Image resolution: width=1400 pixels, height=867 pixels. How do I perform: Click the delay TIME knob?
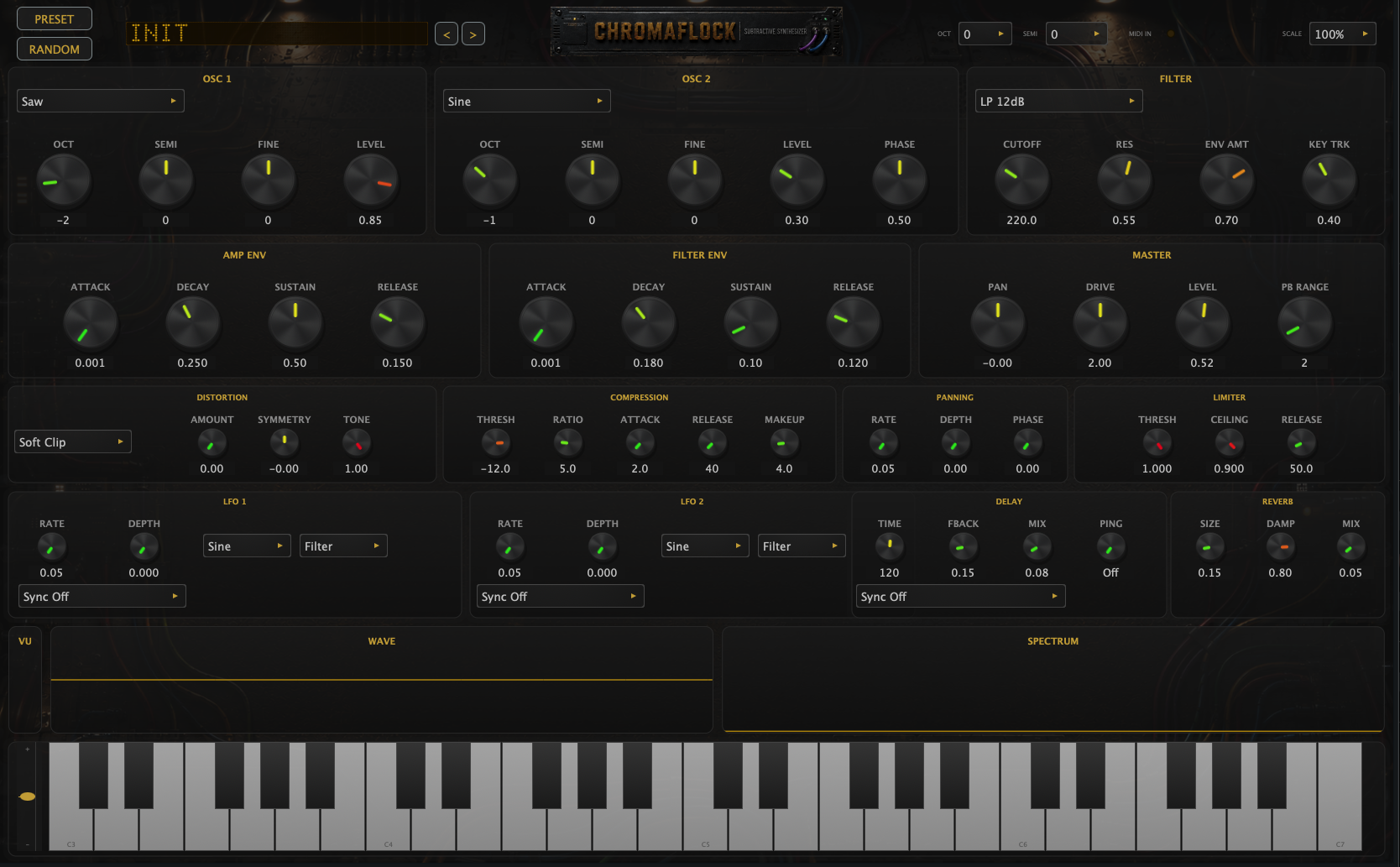coord(890,546)
